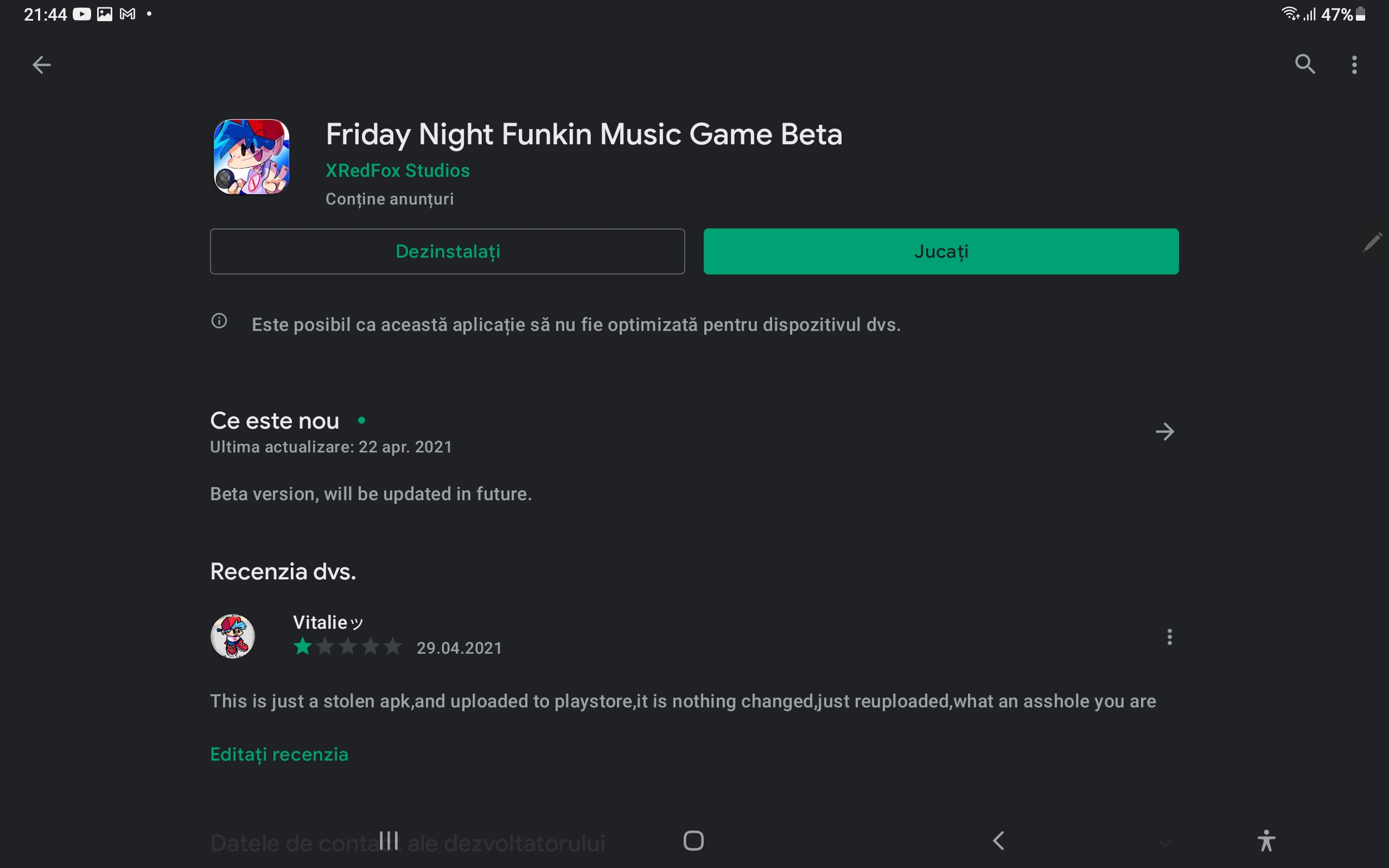
Task: Expand the bottom-right chevron
Action: (x=1165, y=843)
